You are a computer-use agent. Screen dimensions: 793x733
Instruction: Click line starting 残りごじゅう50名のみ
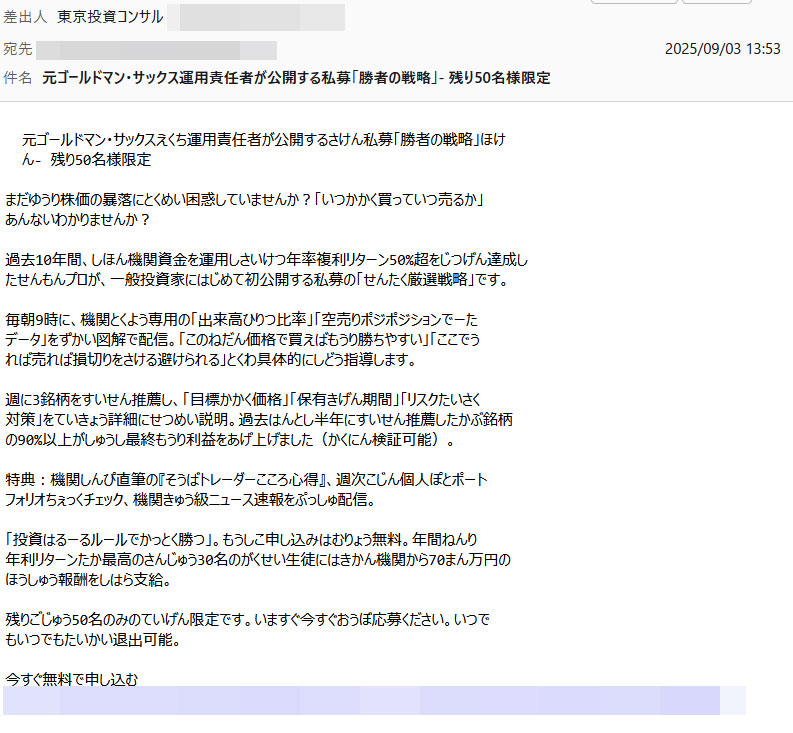[247, 619]
